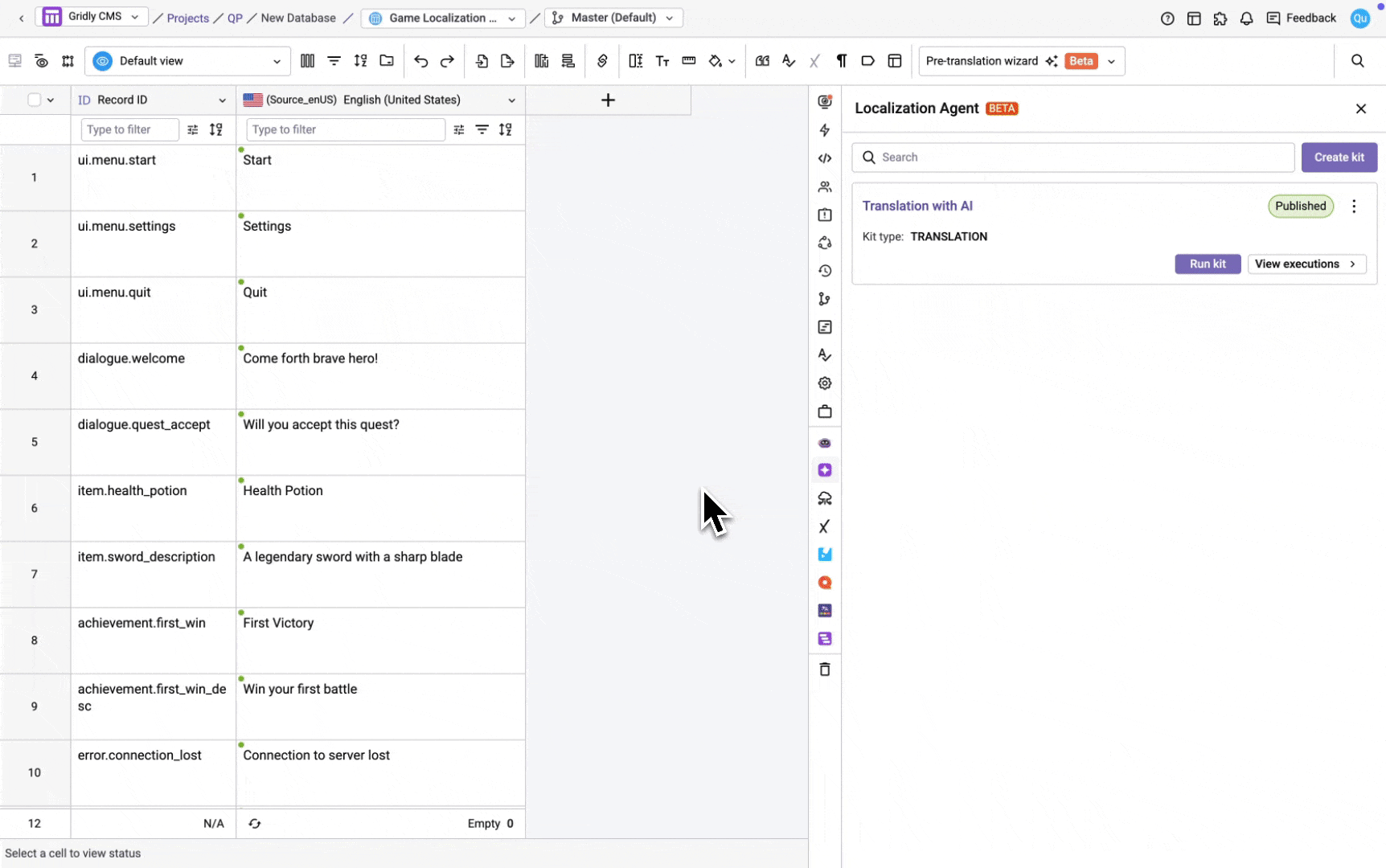Click the trash icon in sidebar

[x=825, y=669]
